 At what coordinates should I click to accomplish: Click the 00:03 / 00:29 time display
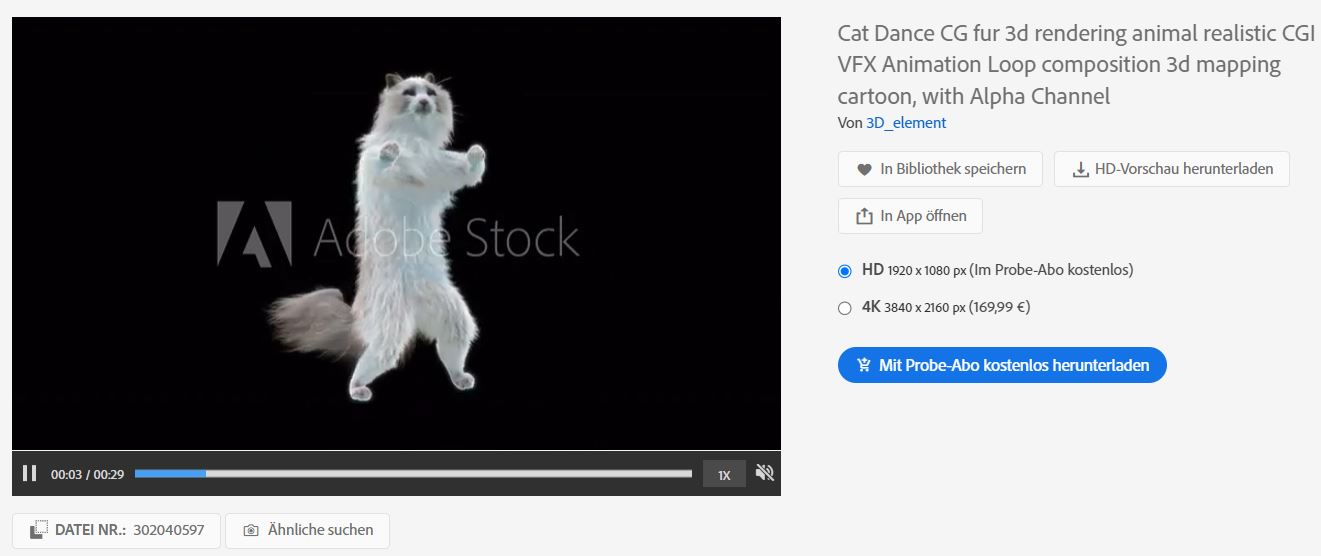pos(87,474)
